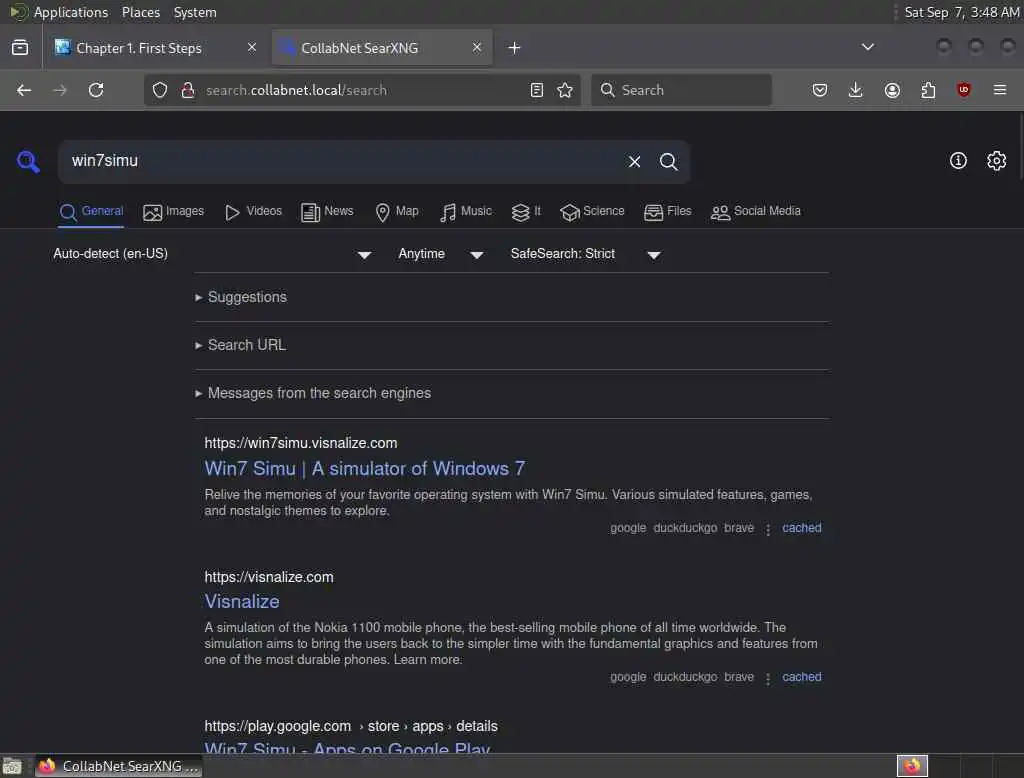Viewport: 1024px width, 778px height.
Task: Select the Files category
Action: [x=667, y=212]
